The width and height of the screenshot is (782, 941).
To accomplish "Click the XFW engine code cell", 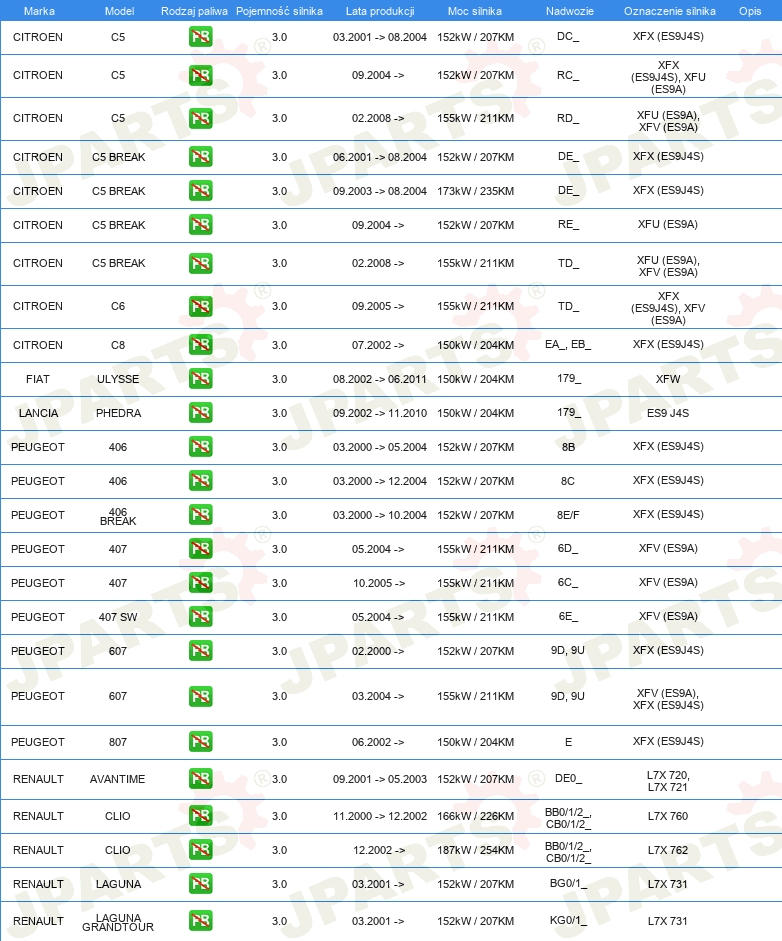I will point(668,379).
